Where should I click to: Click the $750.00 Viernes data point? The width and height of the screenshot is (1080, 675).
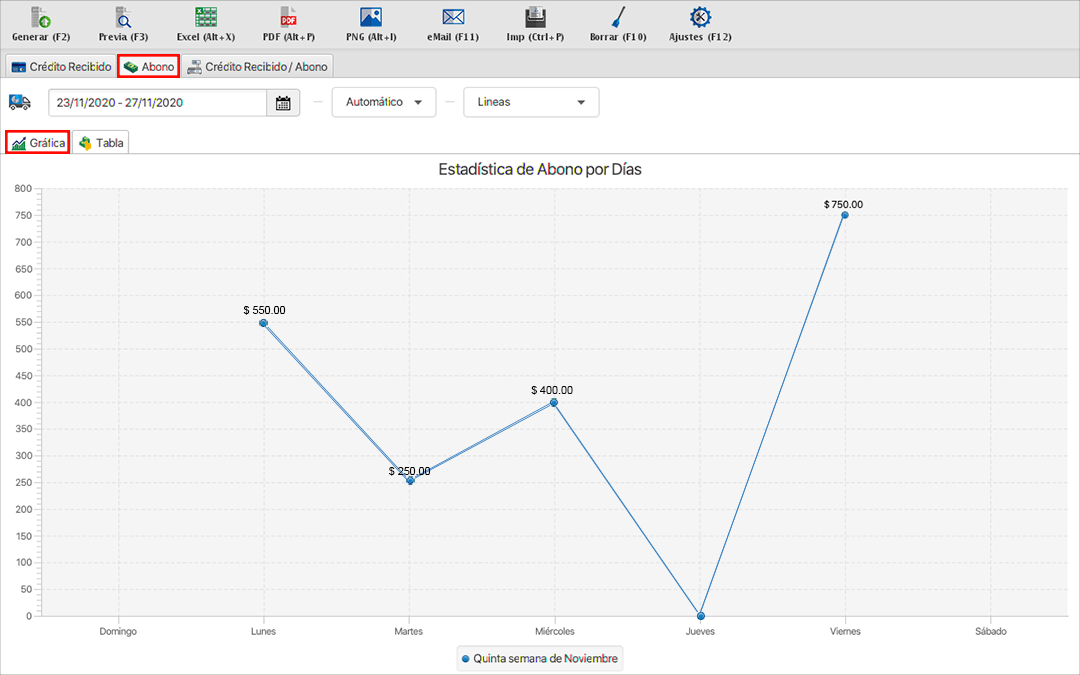(x=844, y=215)
